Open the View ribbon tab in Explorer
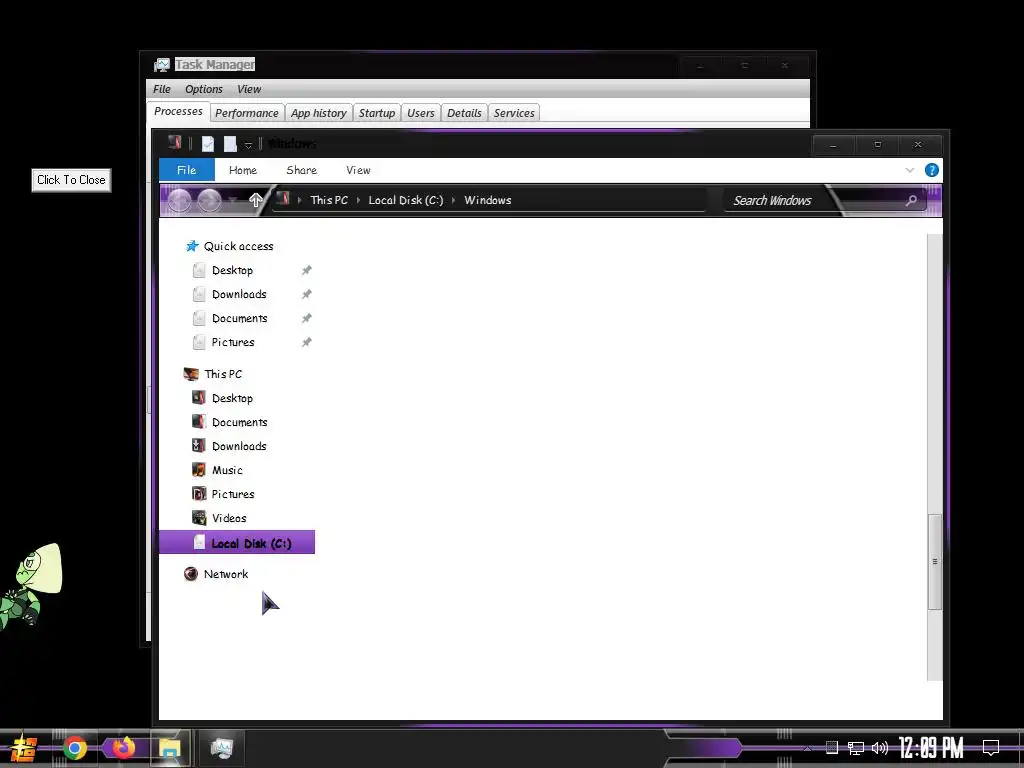 coord(359,170)
